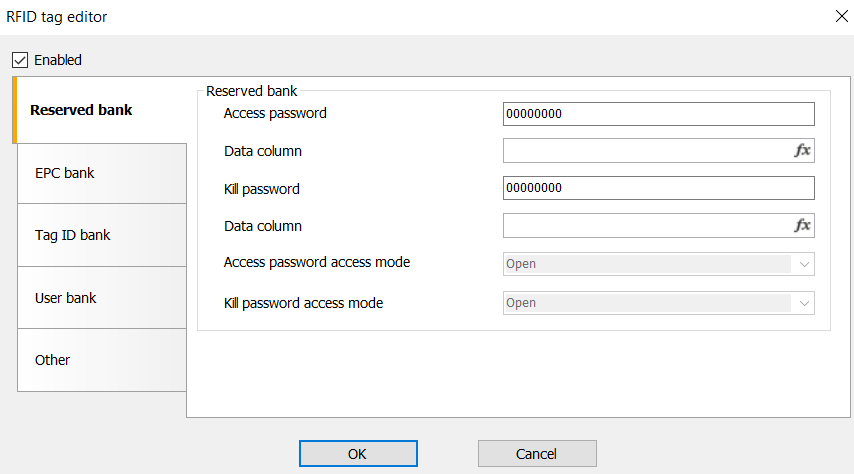Expand the Kill password access mode dropdown

pyautogui.click(x=658, y=303)
